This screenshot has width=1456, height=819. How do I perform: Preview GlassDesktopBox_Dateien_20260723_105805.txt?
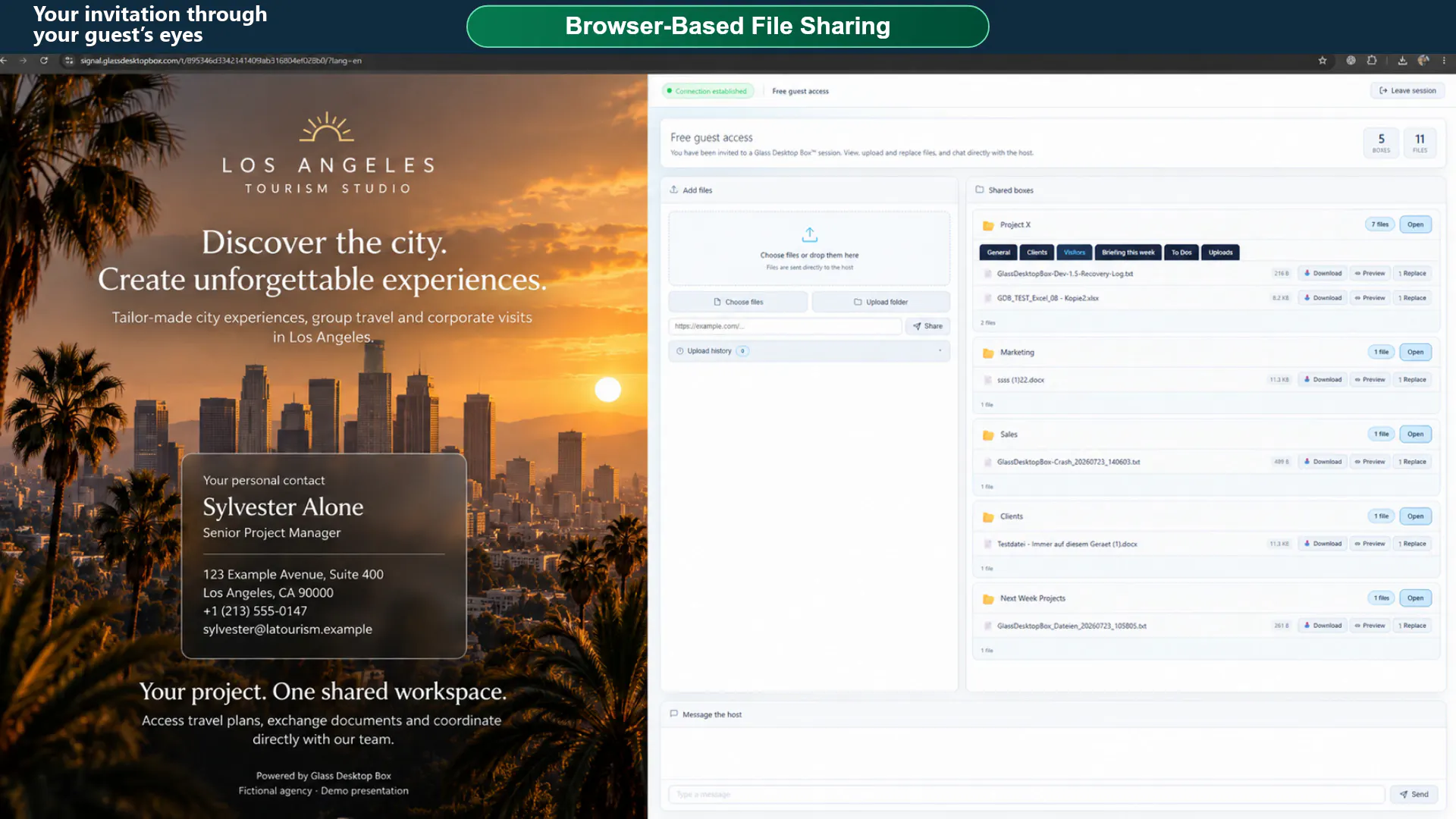point(1370,626)
